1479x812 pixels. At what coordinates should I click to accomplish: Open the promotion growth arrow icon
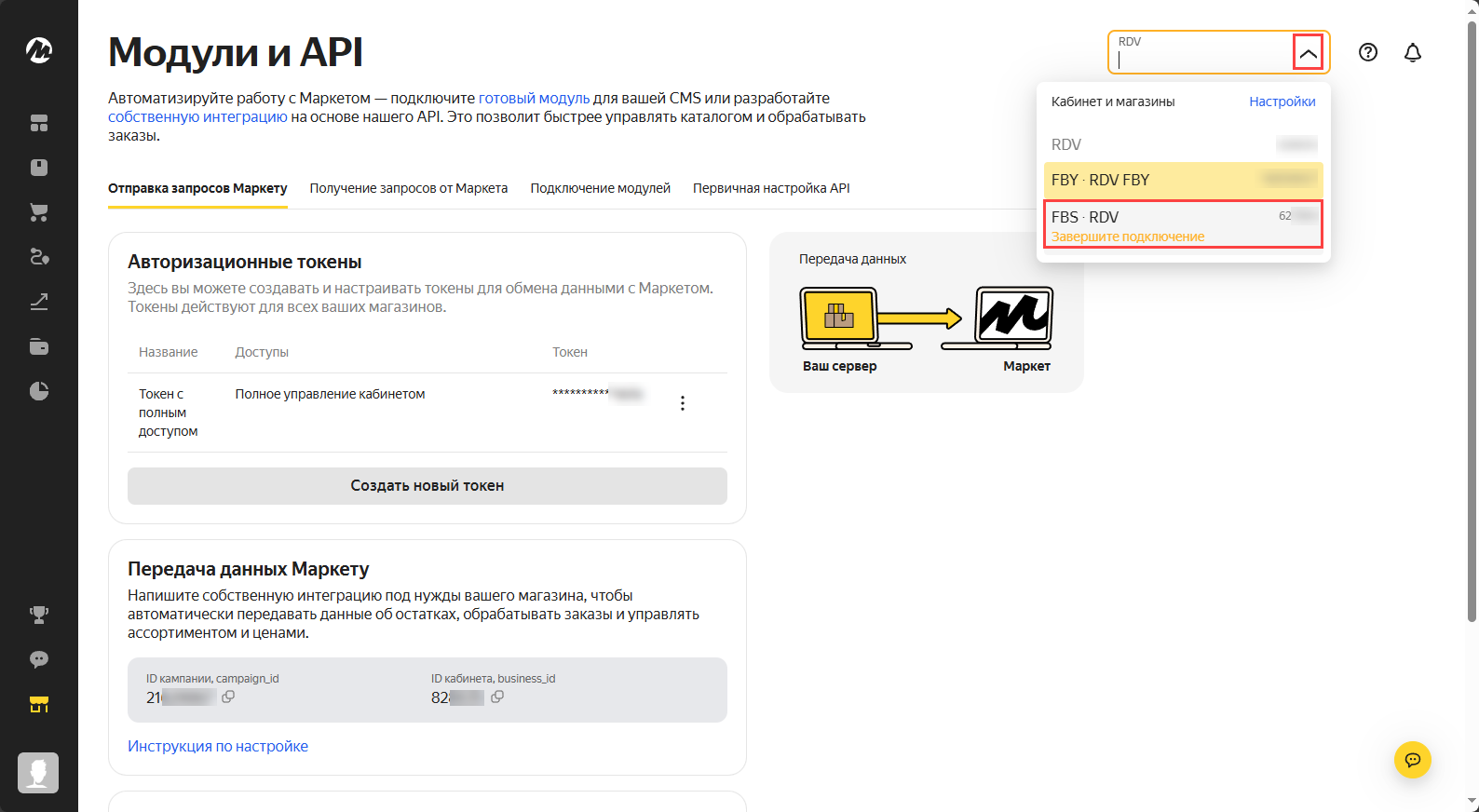39,302
